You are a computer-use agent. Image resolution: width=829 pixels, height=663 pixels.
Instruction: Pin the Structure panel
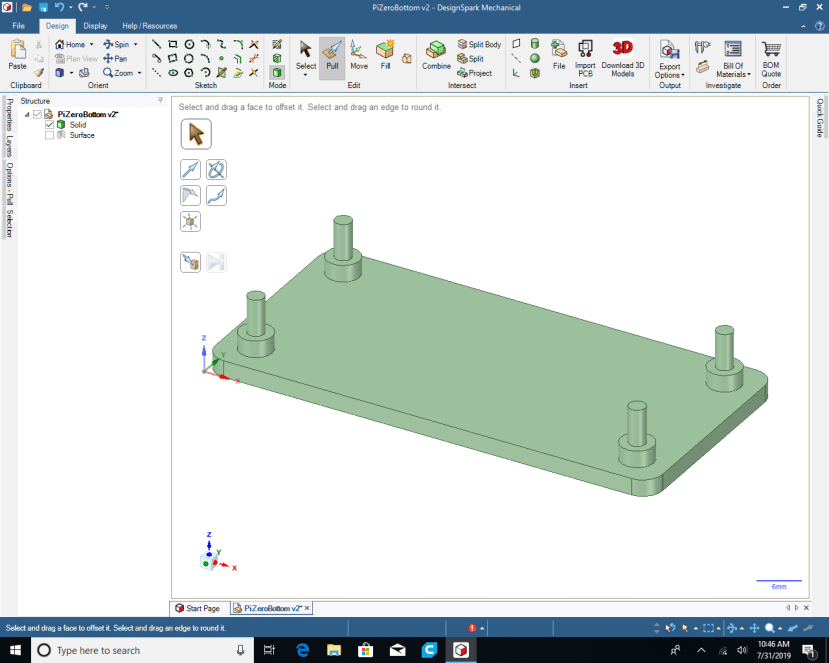(160, 100)
